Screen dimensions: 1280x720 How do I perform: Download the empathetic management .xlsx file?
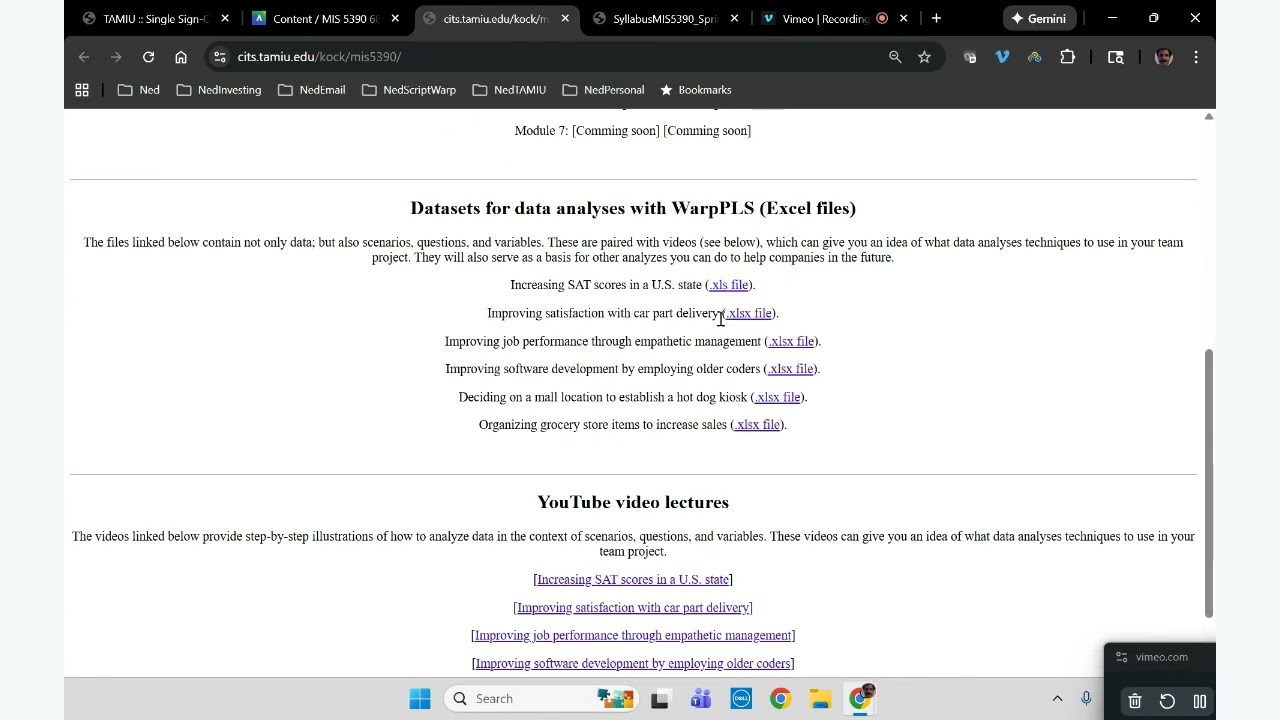[791, 341]
